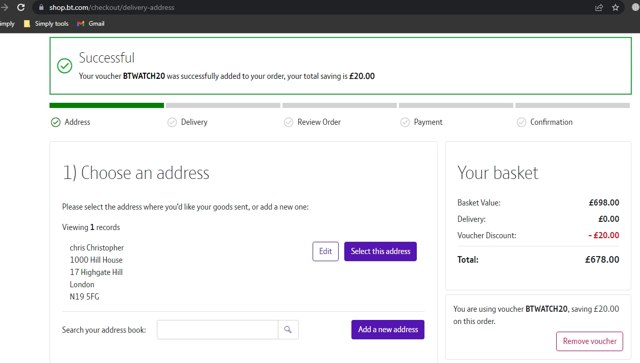This screenshot has height=363, width=640.
Task: Choose Select this address button
Action: (x=380, y=251)
